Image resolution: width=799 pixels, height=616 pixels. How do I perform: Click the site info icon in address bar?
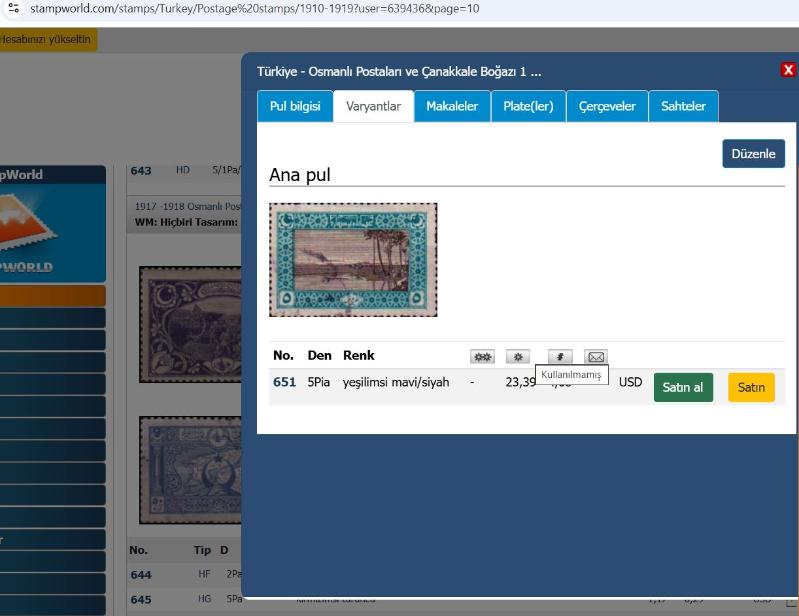point(13,8)
